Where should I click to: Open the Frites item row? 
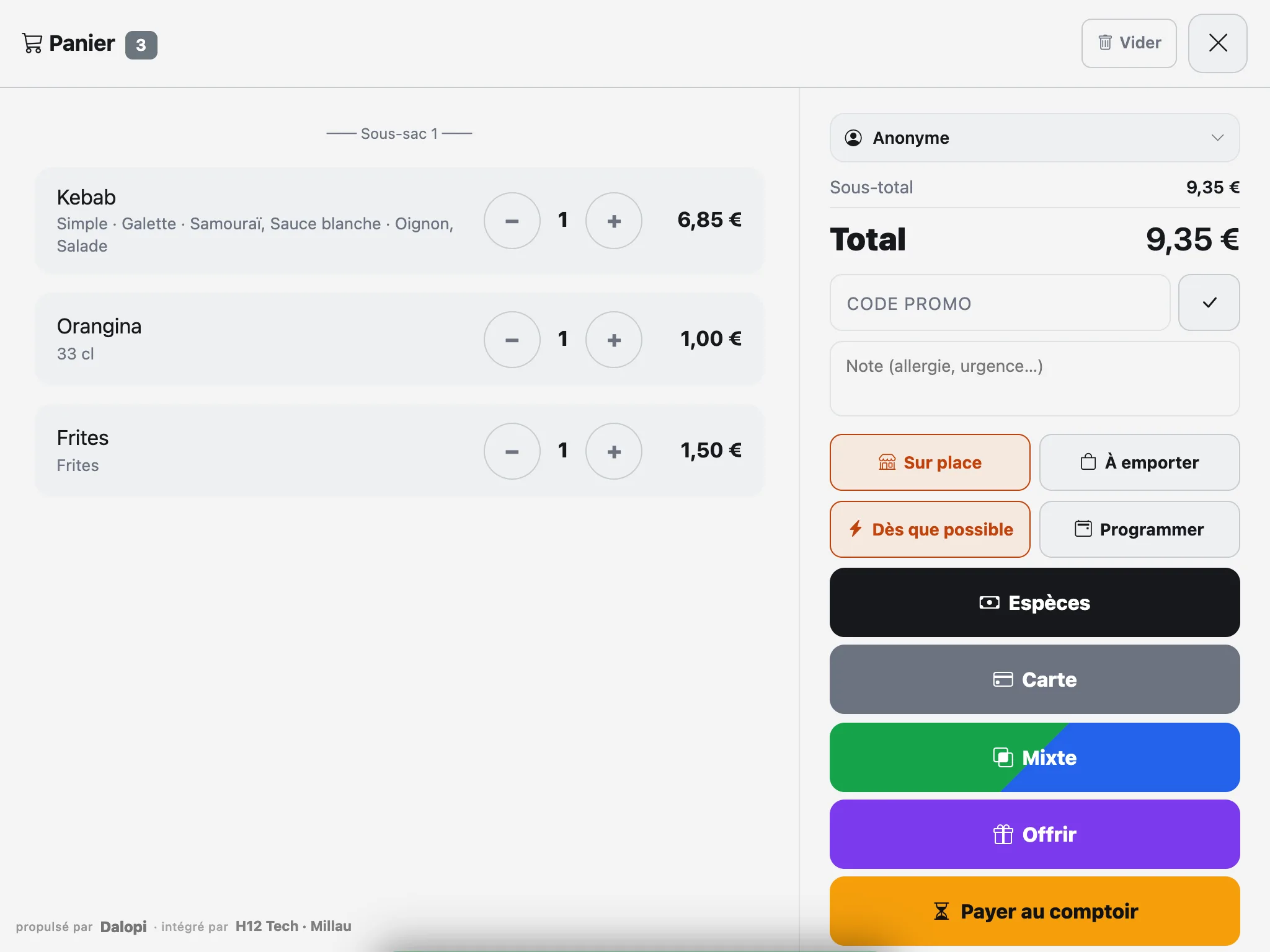(399, 451)
